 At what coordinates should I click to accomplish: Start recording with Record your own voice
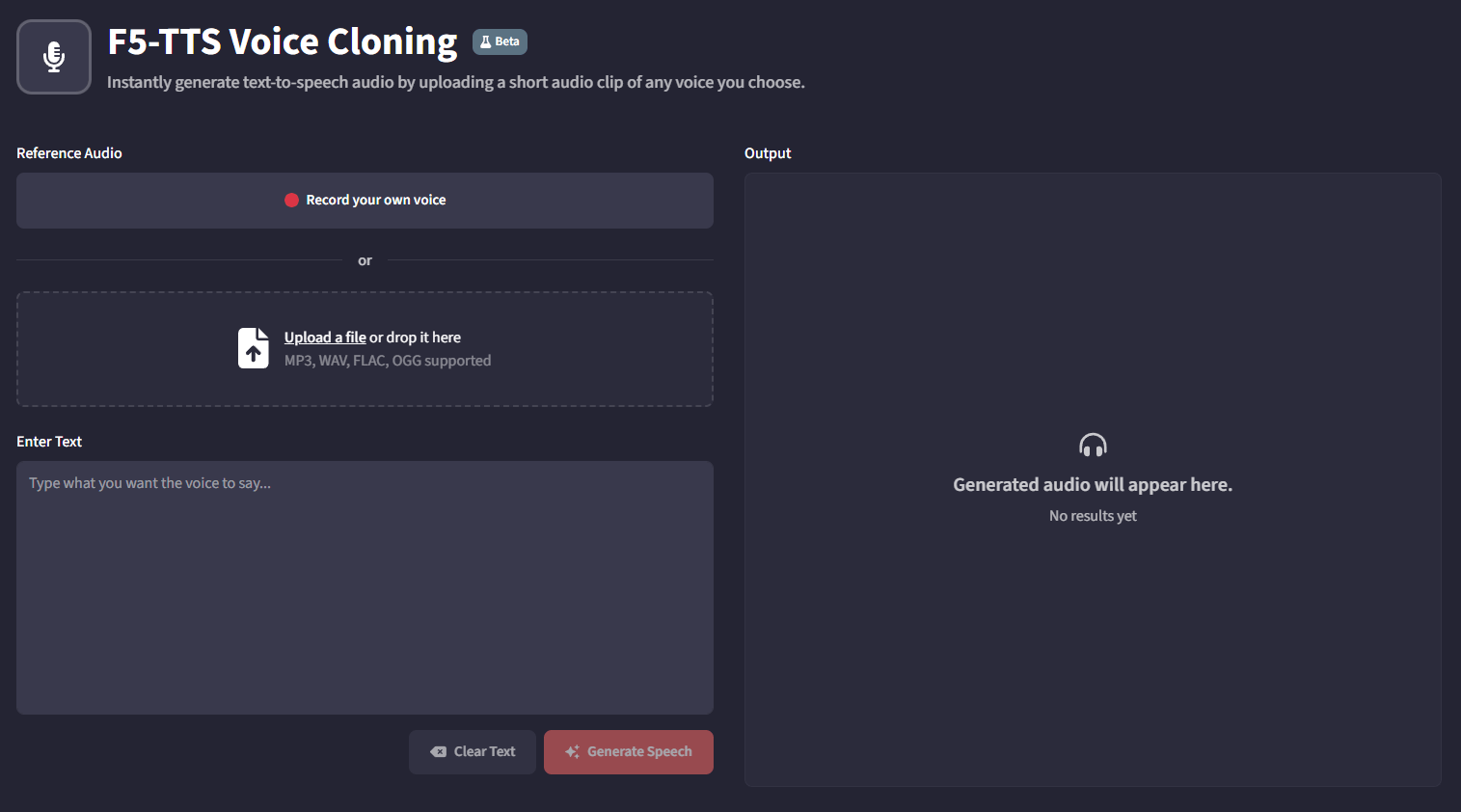pyautogui.click(x=365, y=201)
